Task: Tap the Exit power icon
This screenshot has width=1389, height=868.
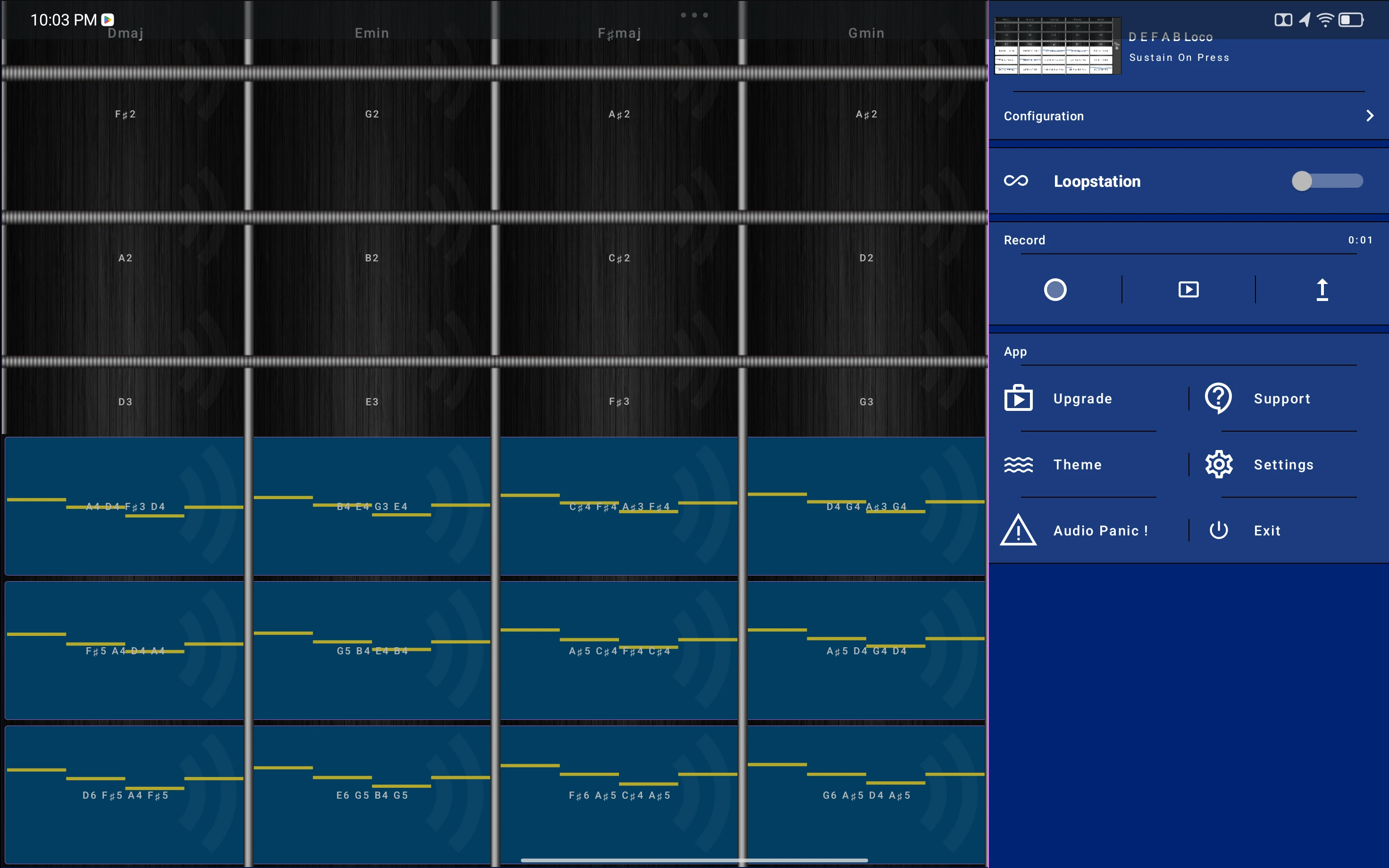Action: click(x=1219, y=530)
